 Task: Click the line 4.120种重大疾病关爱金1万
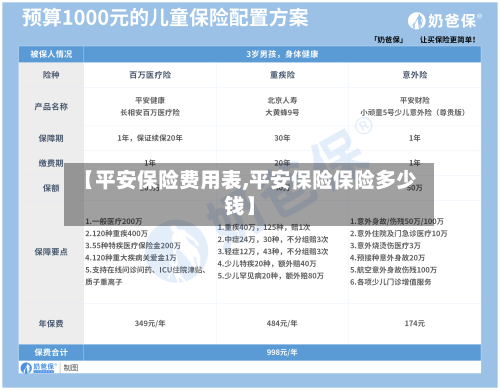(x=131, y=258)
